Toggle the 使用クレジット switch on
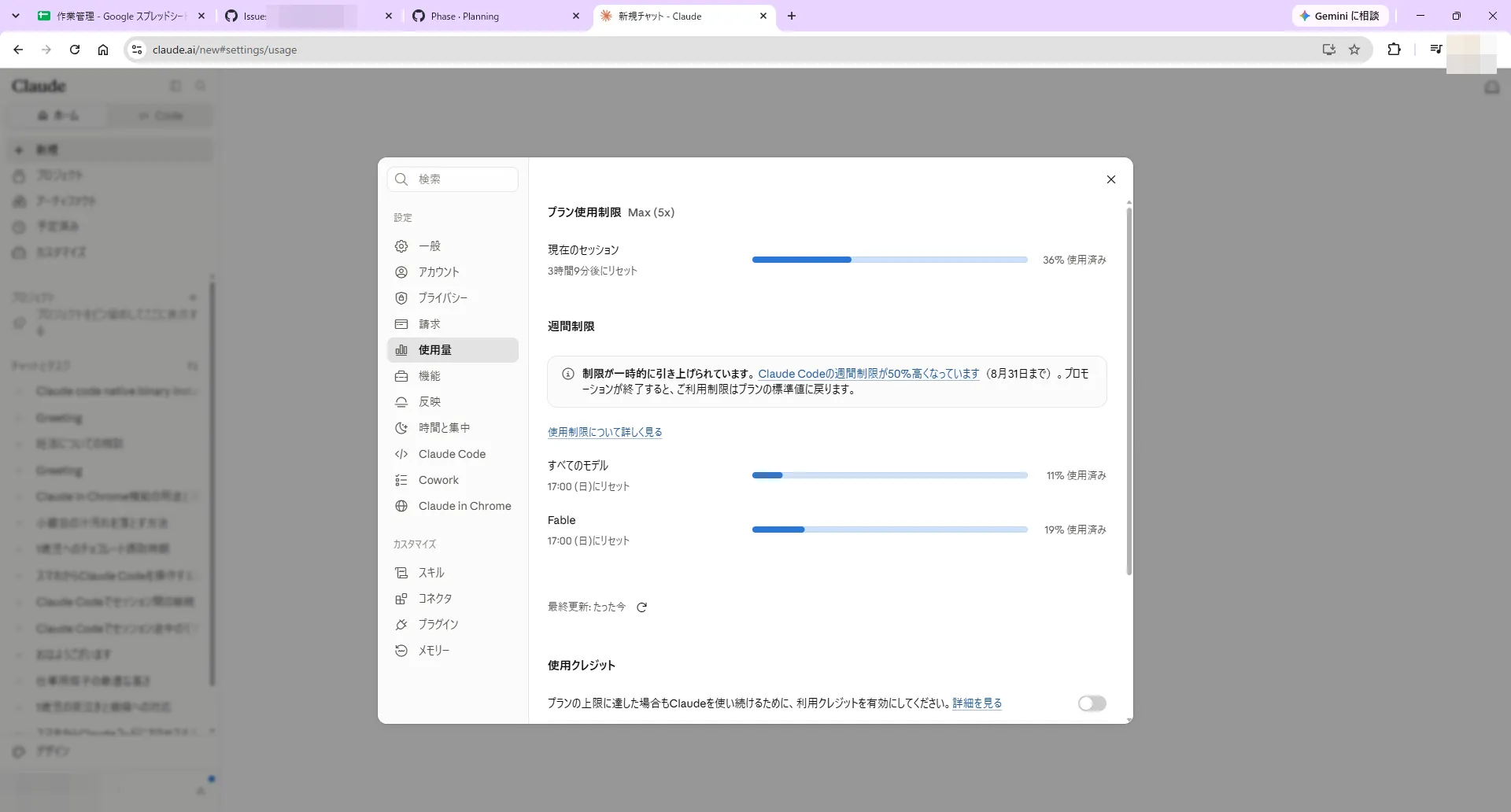 [1092, 703]
